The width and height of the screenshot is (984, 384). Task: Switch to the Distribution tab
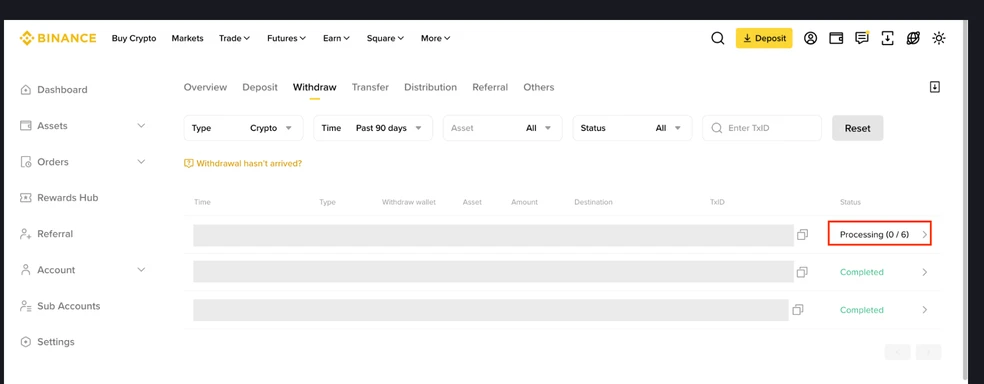(430, 87)
